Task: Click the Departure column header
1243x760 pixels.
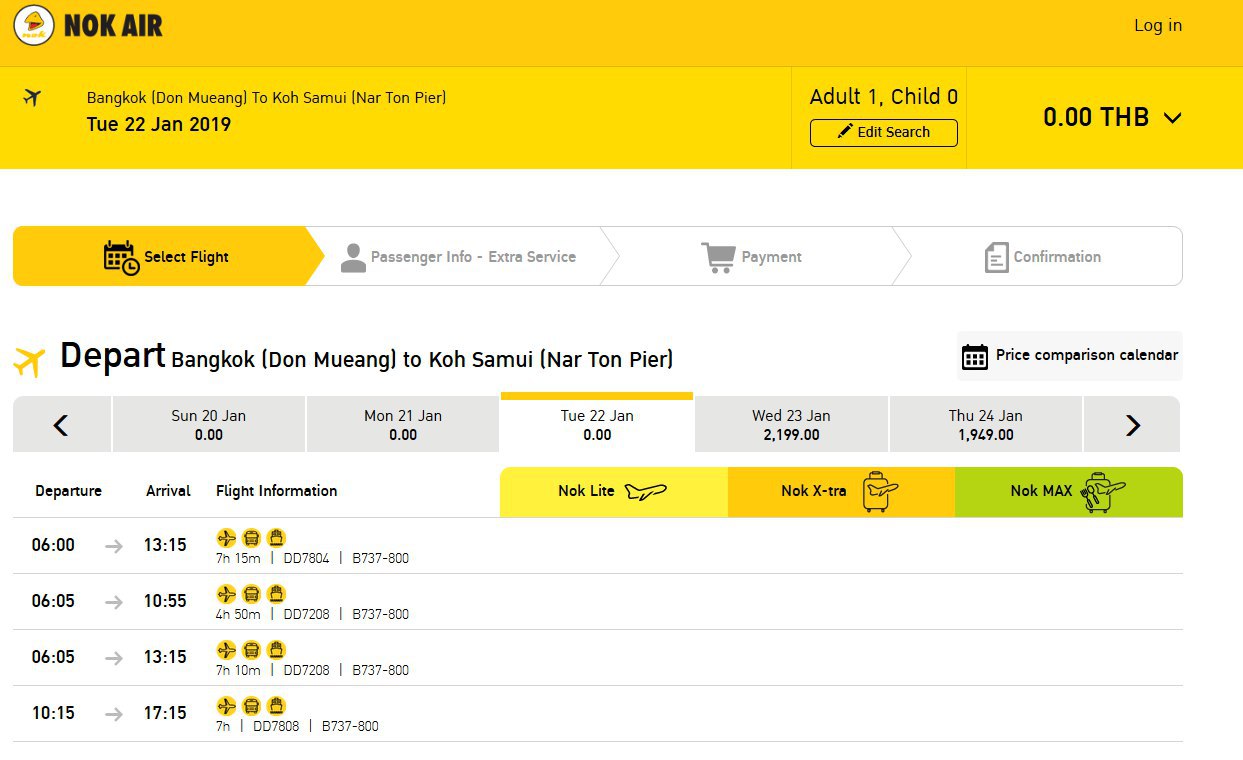Action: 69,491
